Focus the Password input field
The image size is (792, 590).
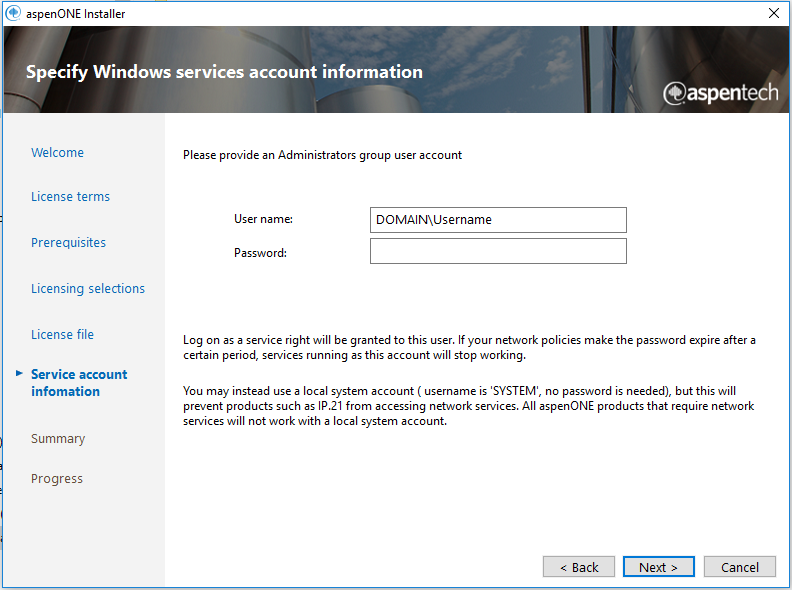click(x=498, y=251)
